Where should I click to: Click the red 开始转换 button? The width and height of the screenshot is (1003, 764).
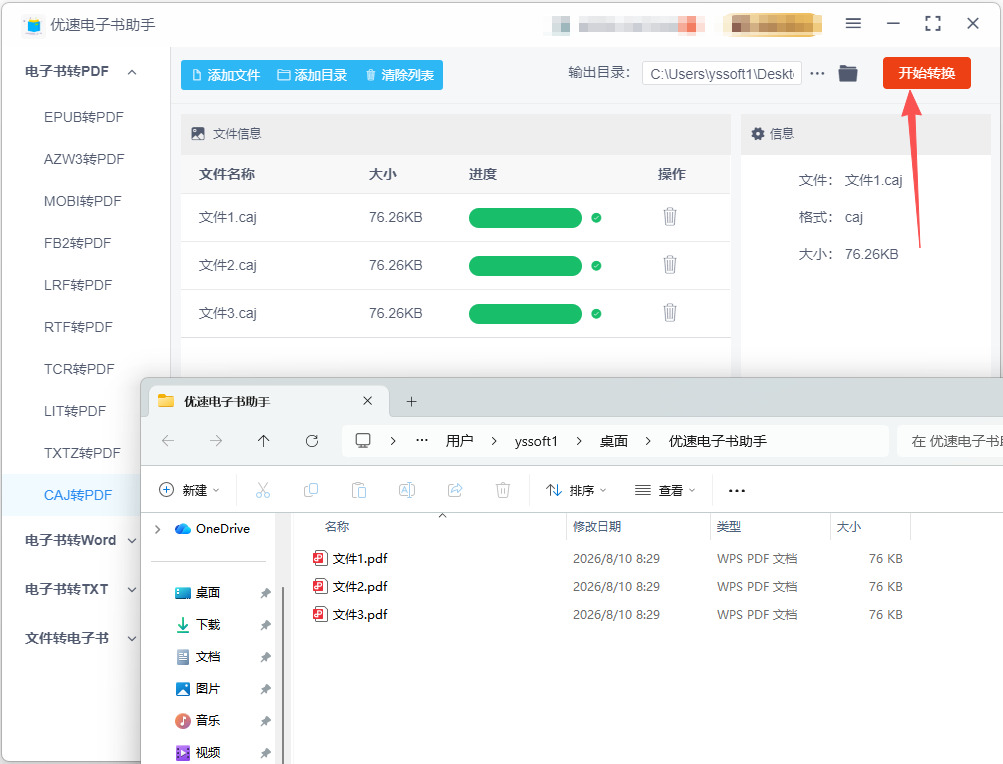pos(926,73)
